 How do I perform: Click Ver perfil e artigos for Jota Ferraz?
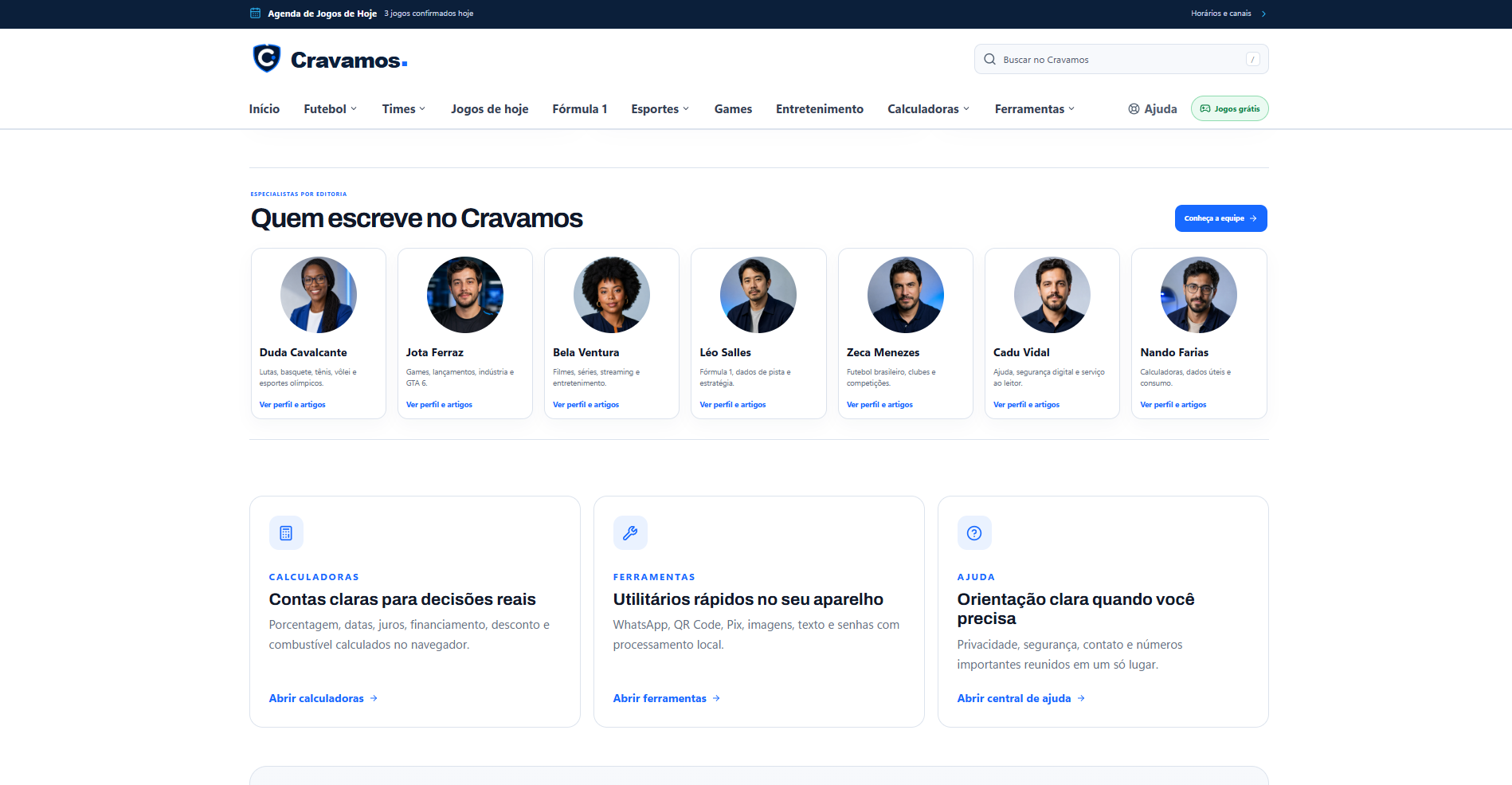[439, 405]
